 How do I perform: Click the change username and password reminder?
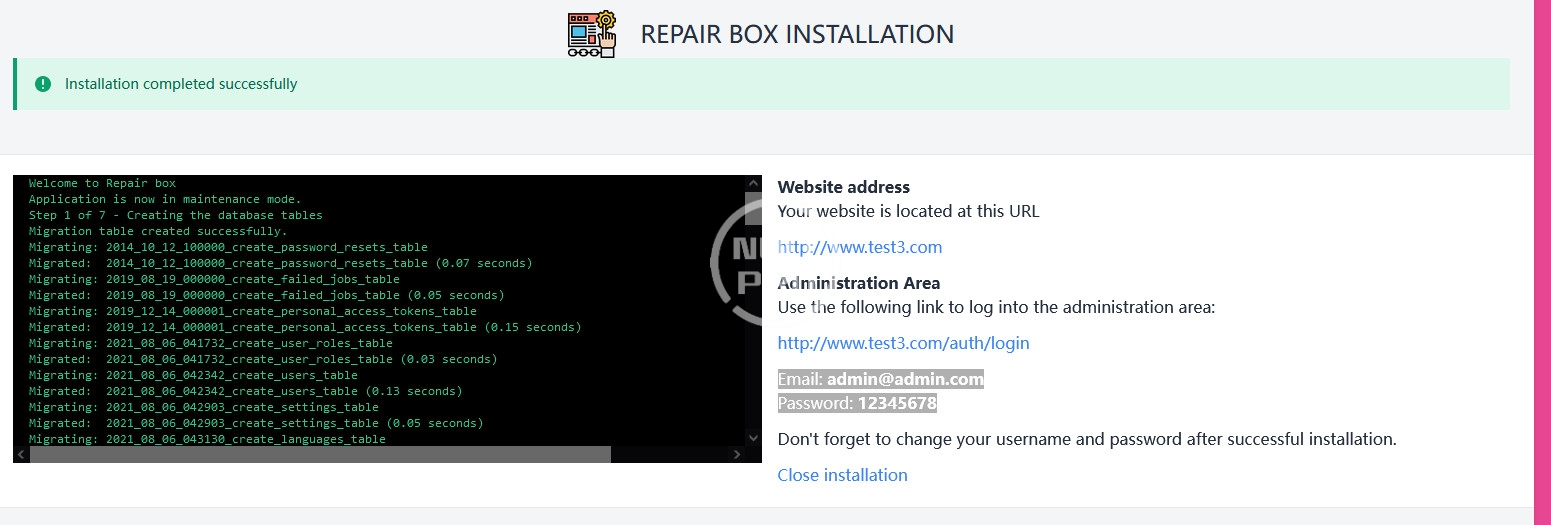point(1086,439)
